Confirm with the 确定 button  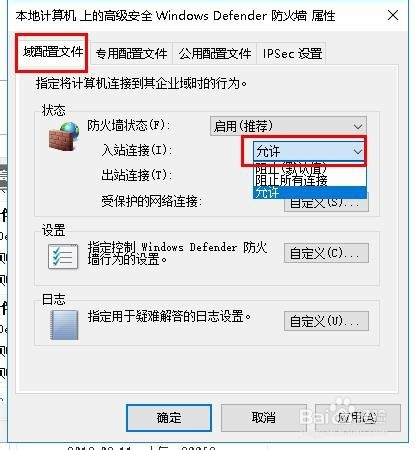169,418
